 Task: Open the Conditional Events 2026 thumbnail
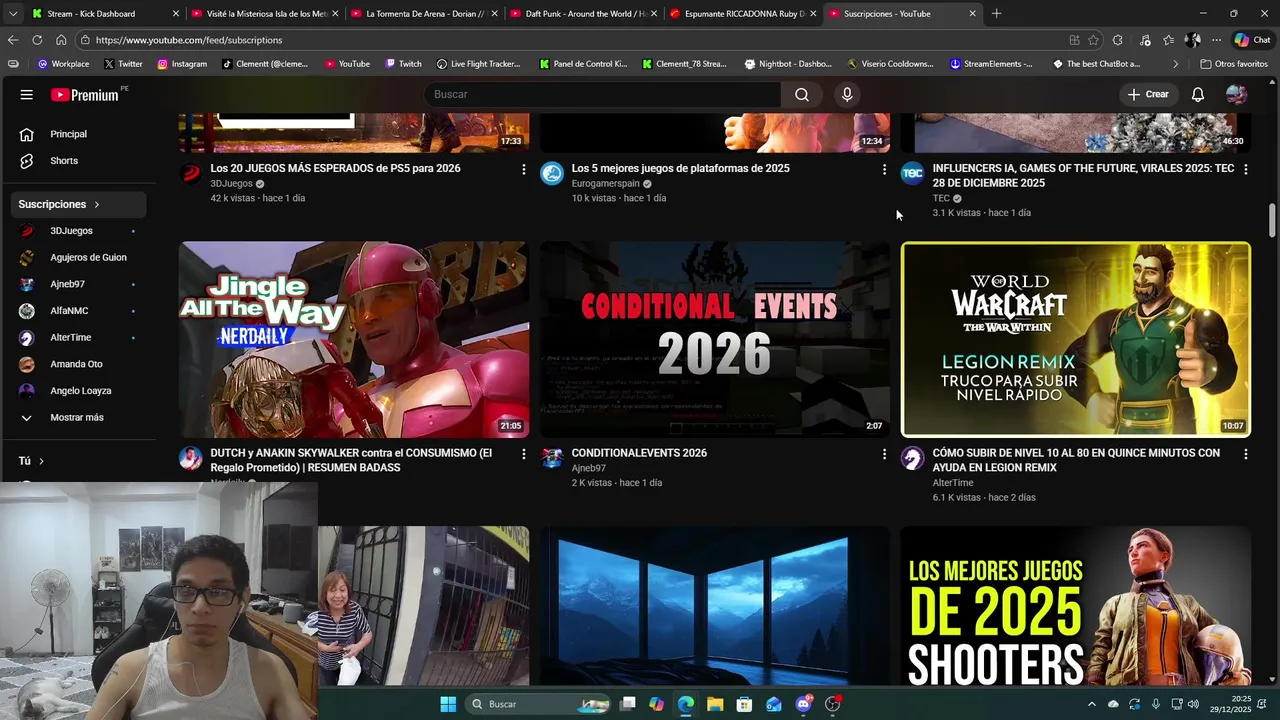[x=715, y=339]
